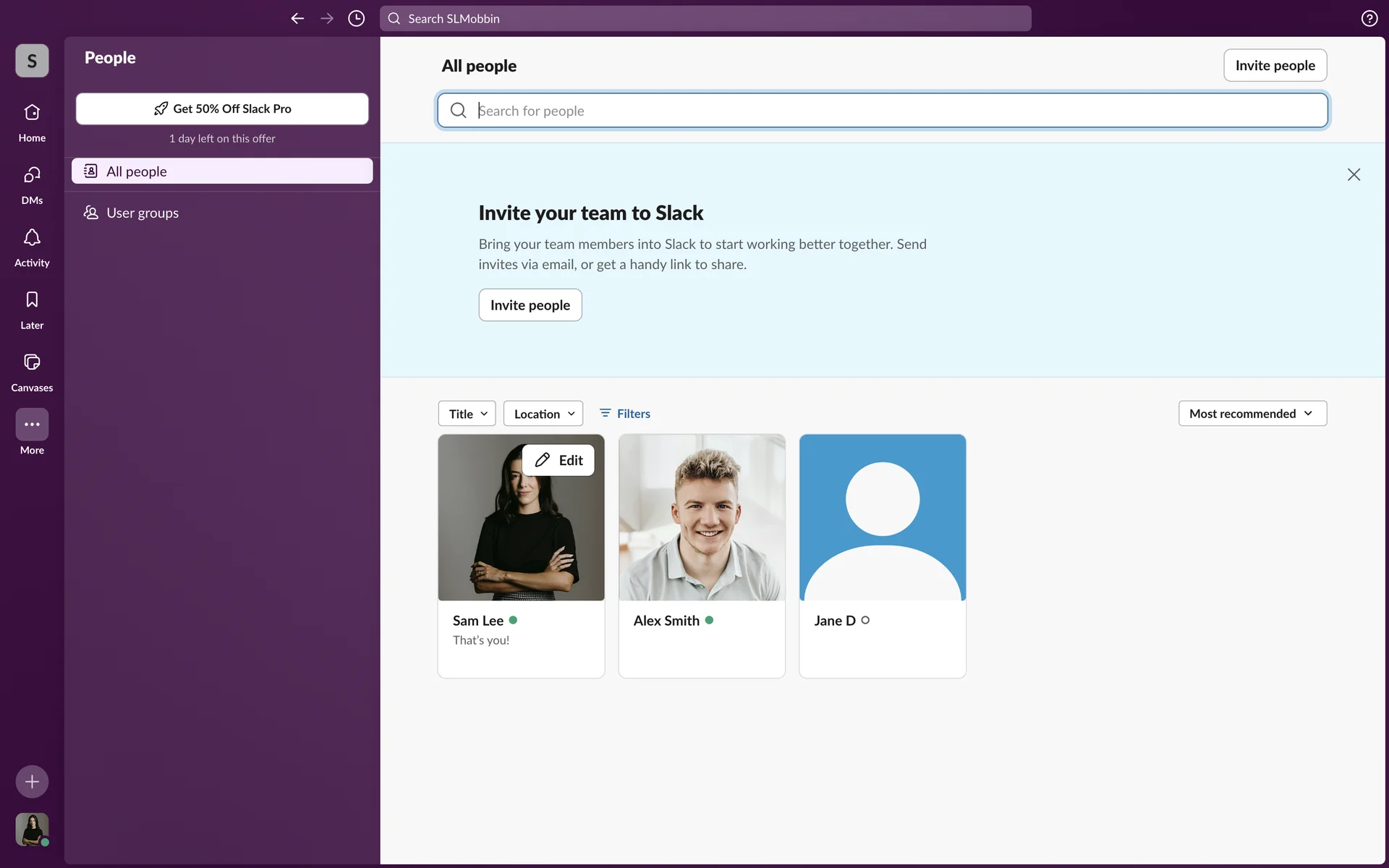Click the create new plus button

[32, 781]
